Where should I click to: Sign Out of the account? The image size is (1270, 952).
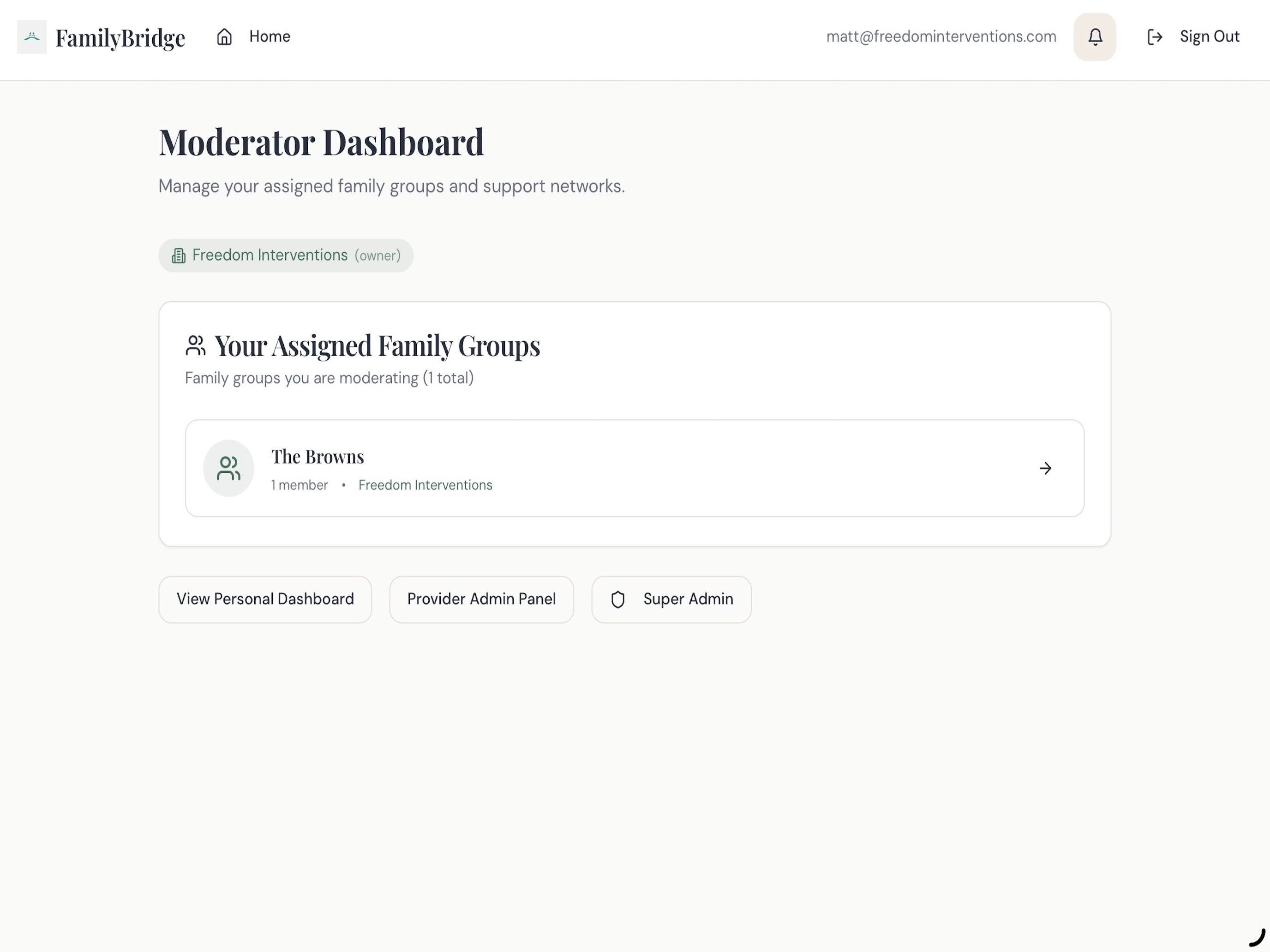[1193, 37]
